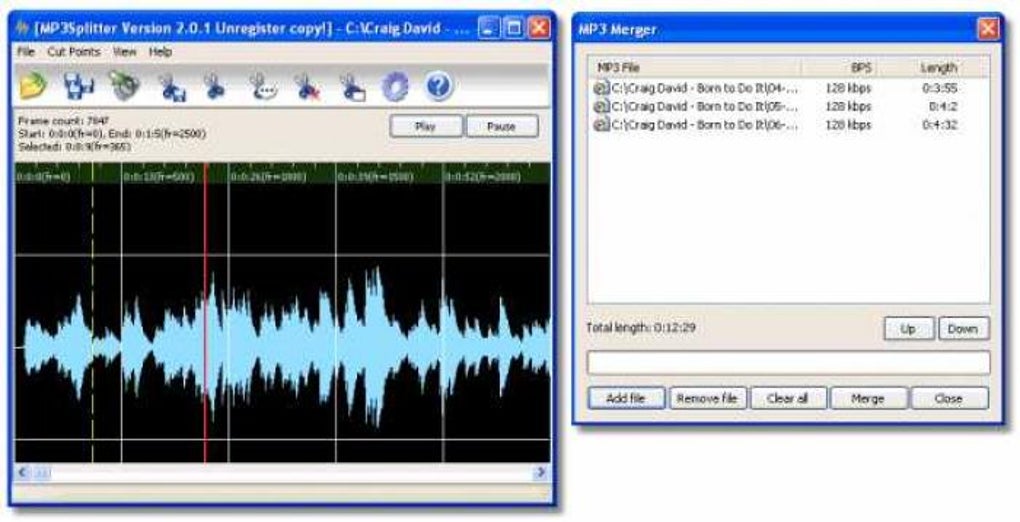Click the waveform scrollbar right arrow

541,473
